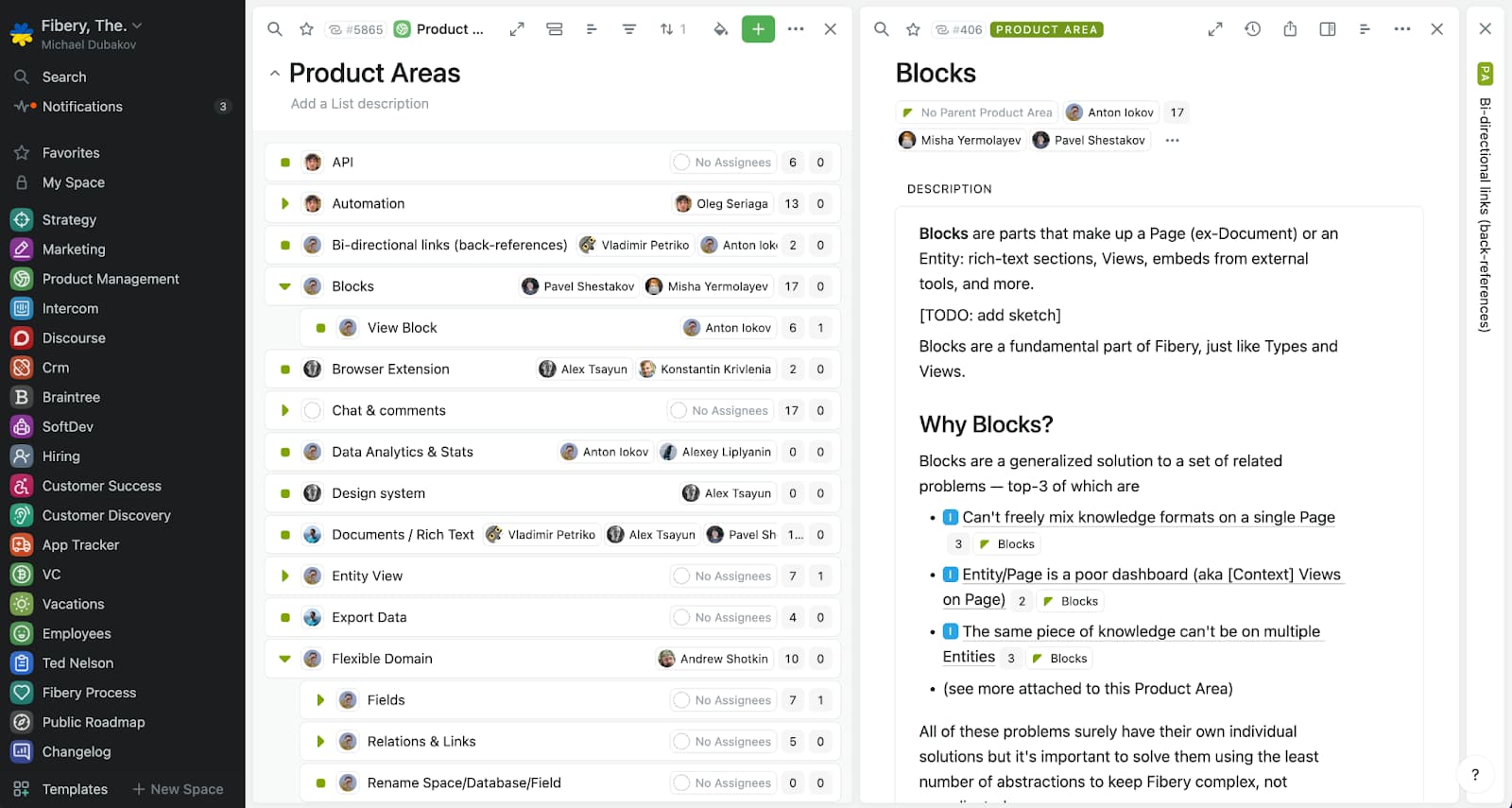The height and width of the screenshot is (808, 1512).
Task: Open Design system row
Action: pyautogui.click(x=552, y=493)
